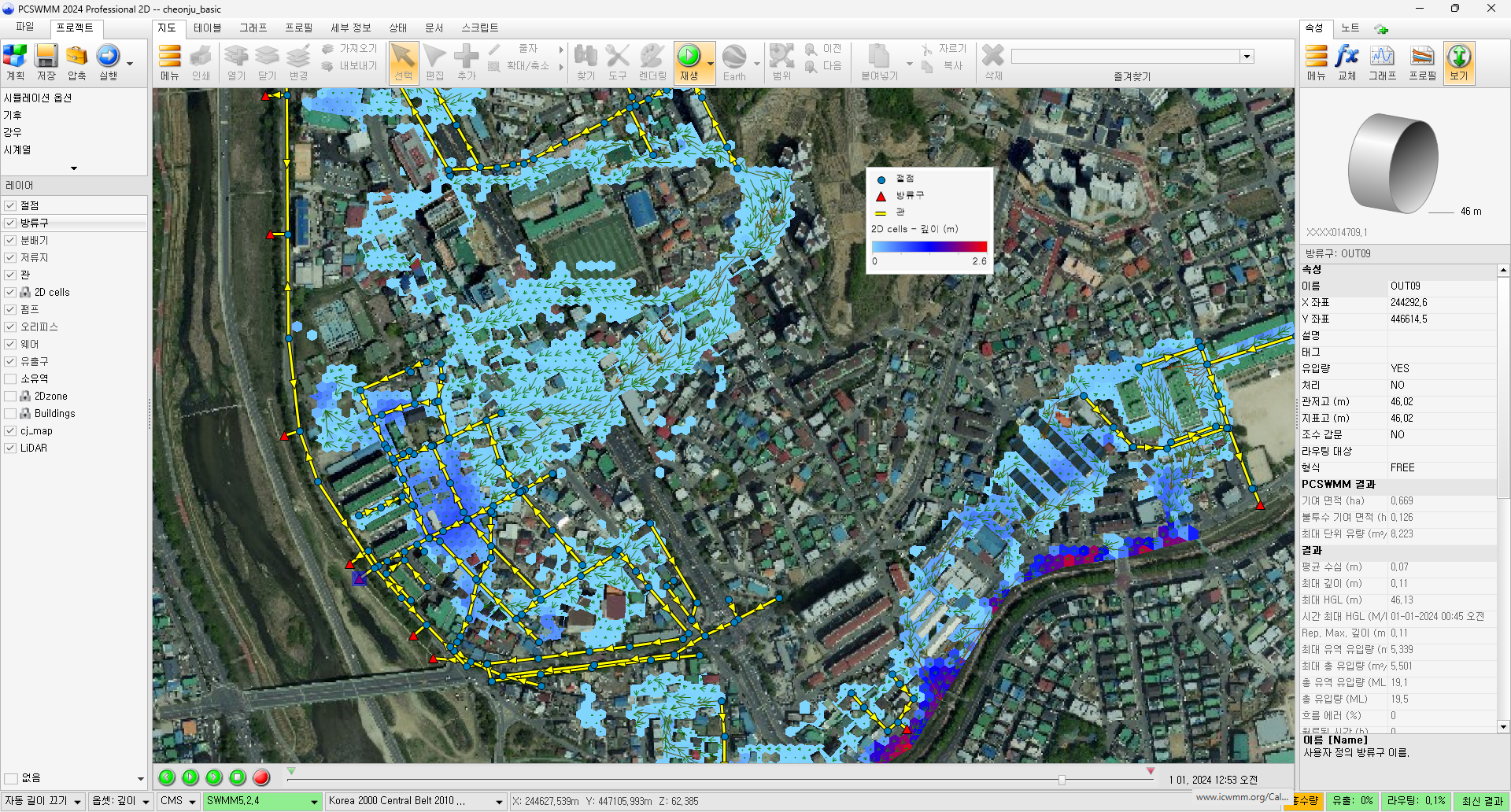1511x812 pixels.
Task: Uncheck the LiDAR layer
Action: (10, 448)
